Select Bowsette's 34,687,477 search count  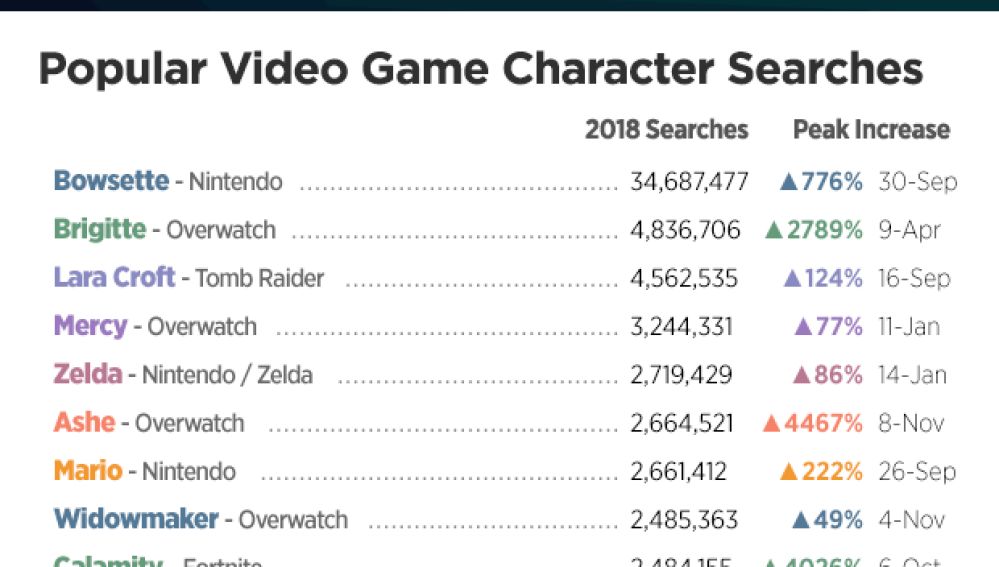689,182
